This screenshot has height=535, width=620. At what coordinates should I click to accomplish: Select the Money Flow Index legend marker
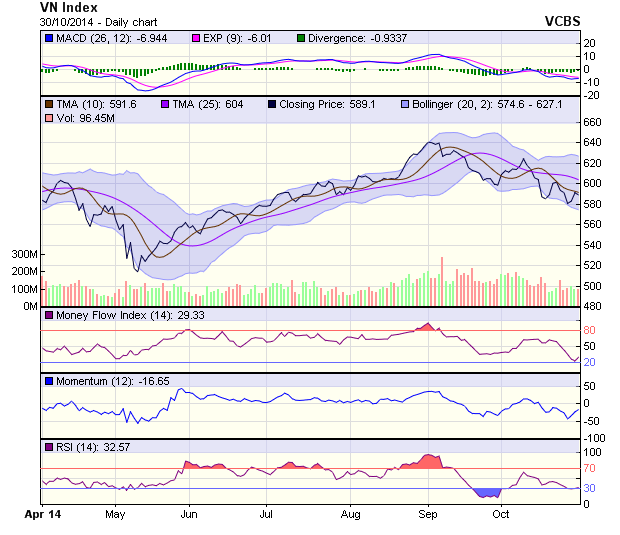(48, 316)
